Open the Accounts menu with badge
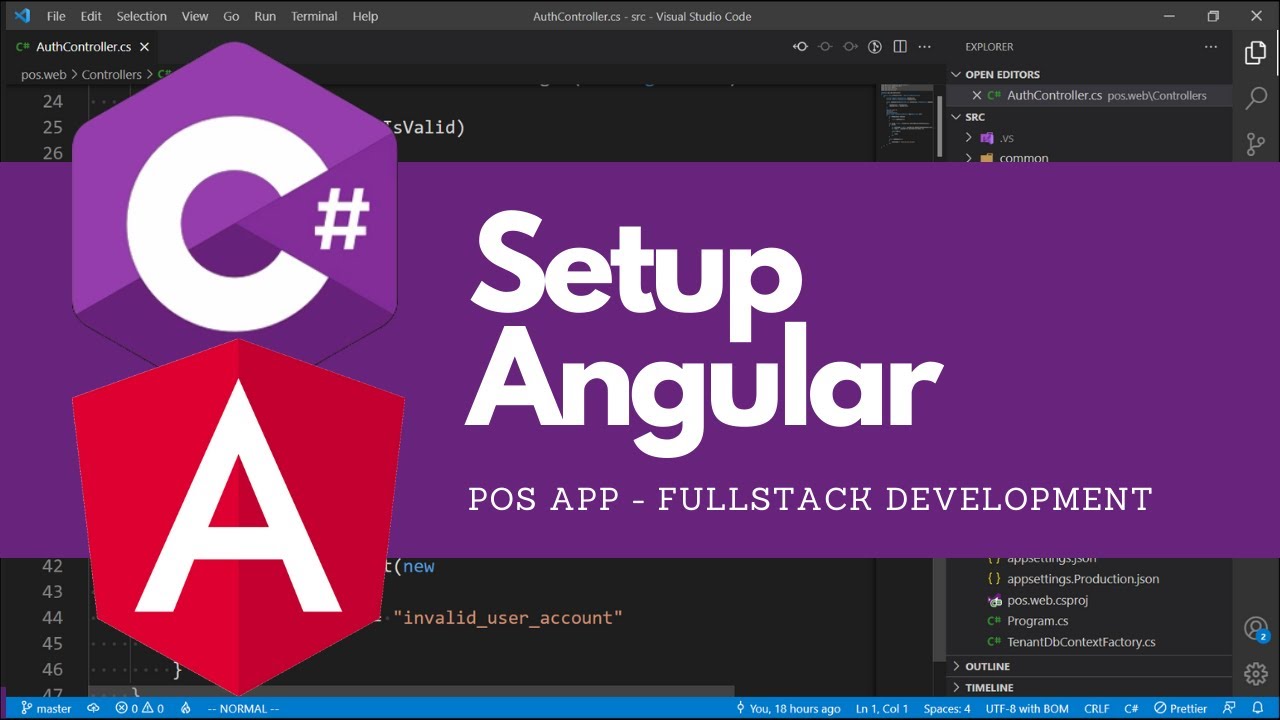 click(x=1256, y=629)
